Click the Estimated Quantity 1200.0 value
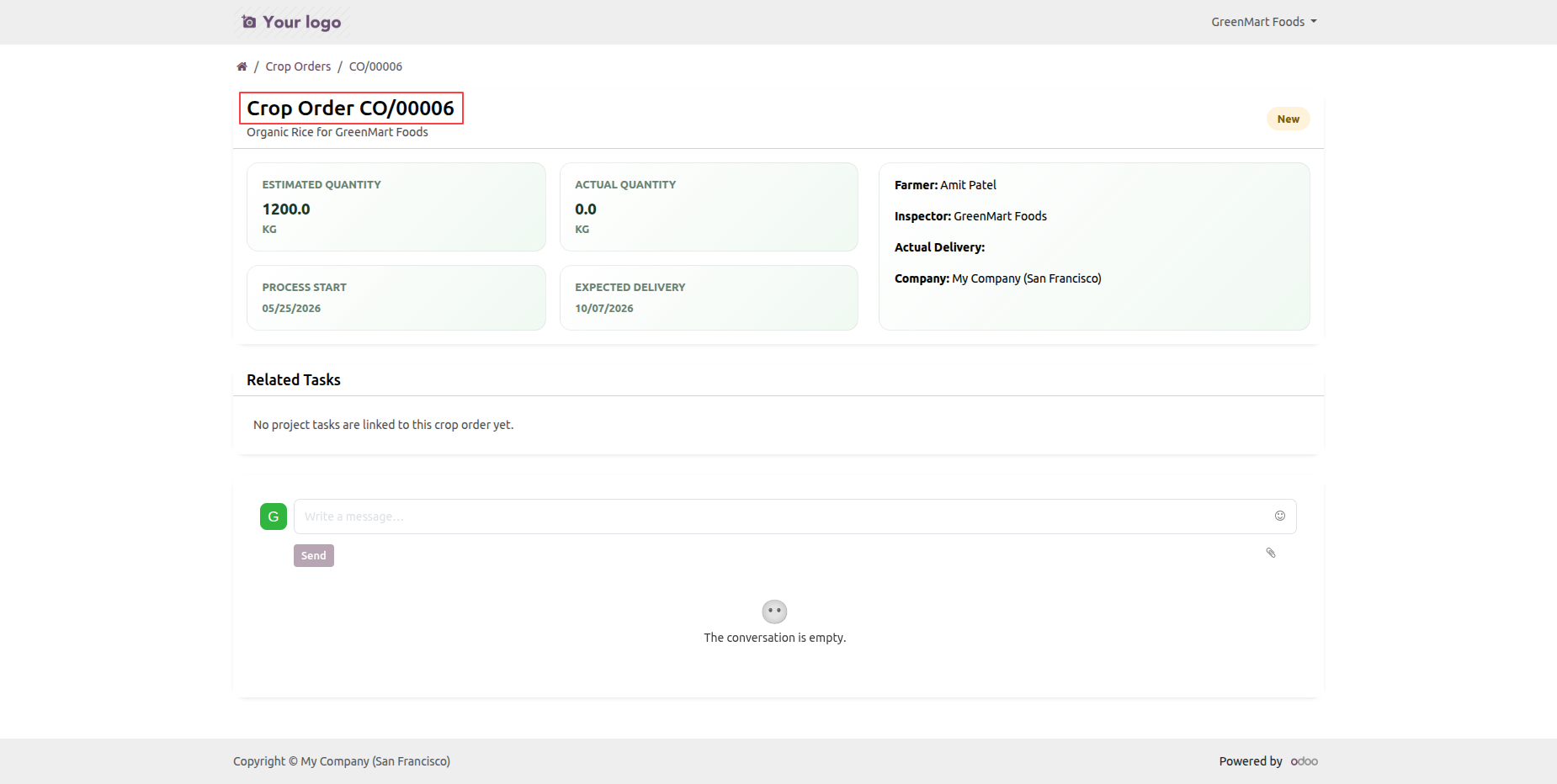 tap(286, 209)
